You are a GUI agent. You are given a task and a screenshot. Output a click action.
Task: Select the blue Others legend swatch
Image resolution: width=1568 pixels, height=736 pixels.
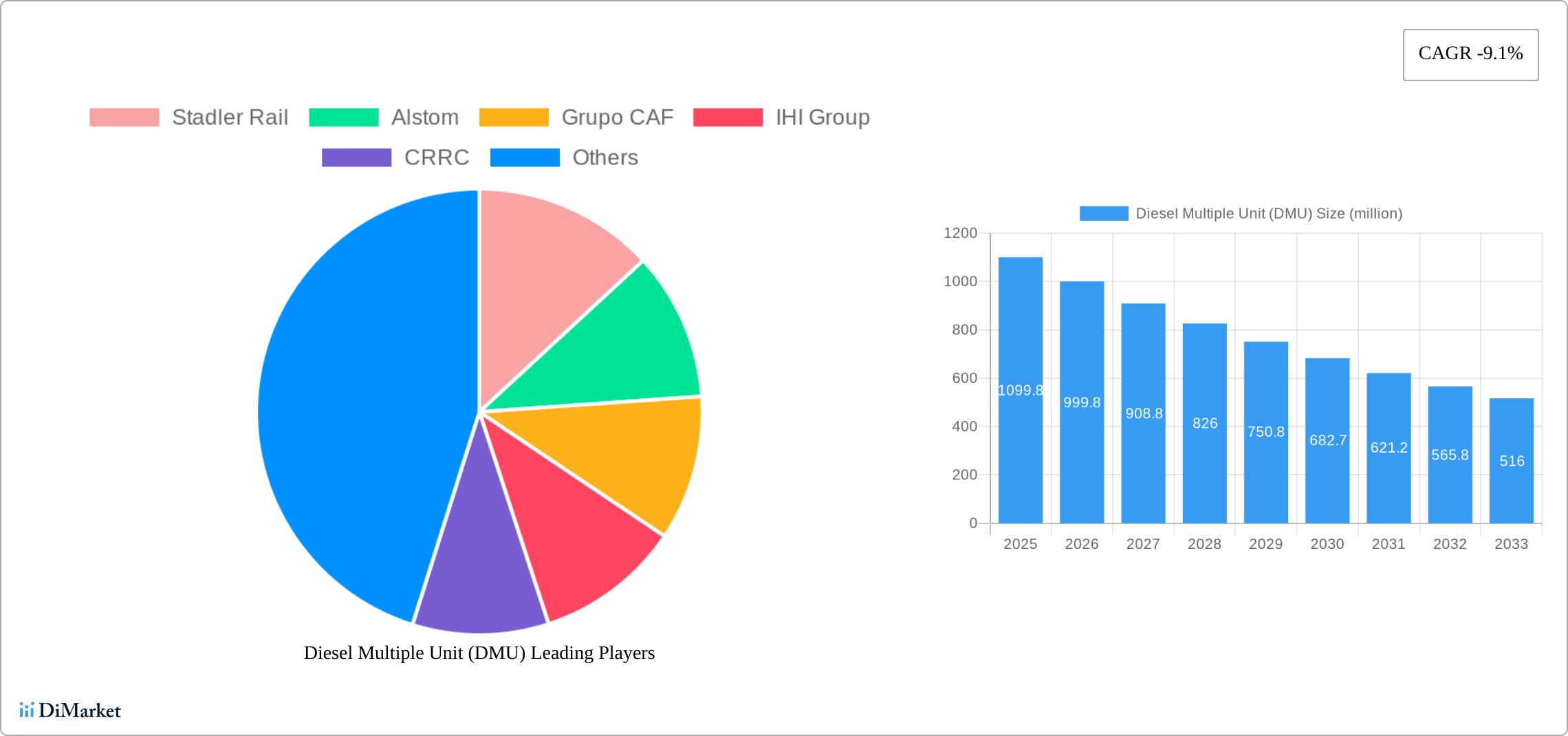(x=524, y=157)
